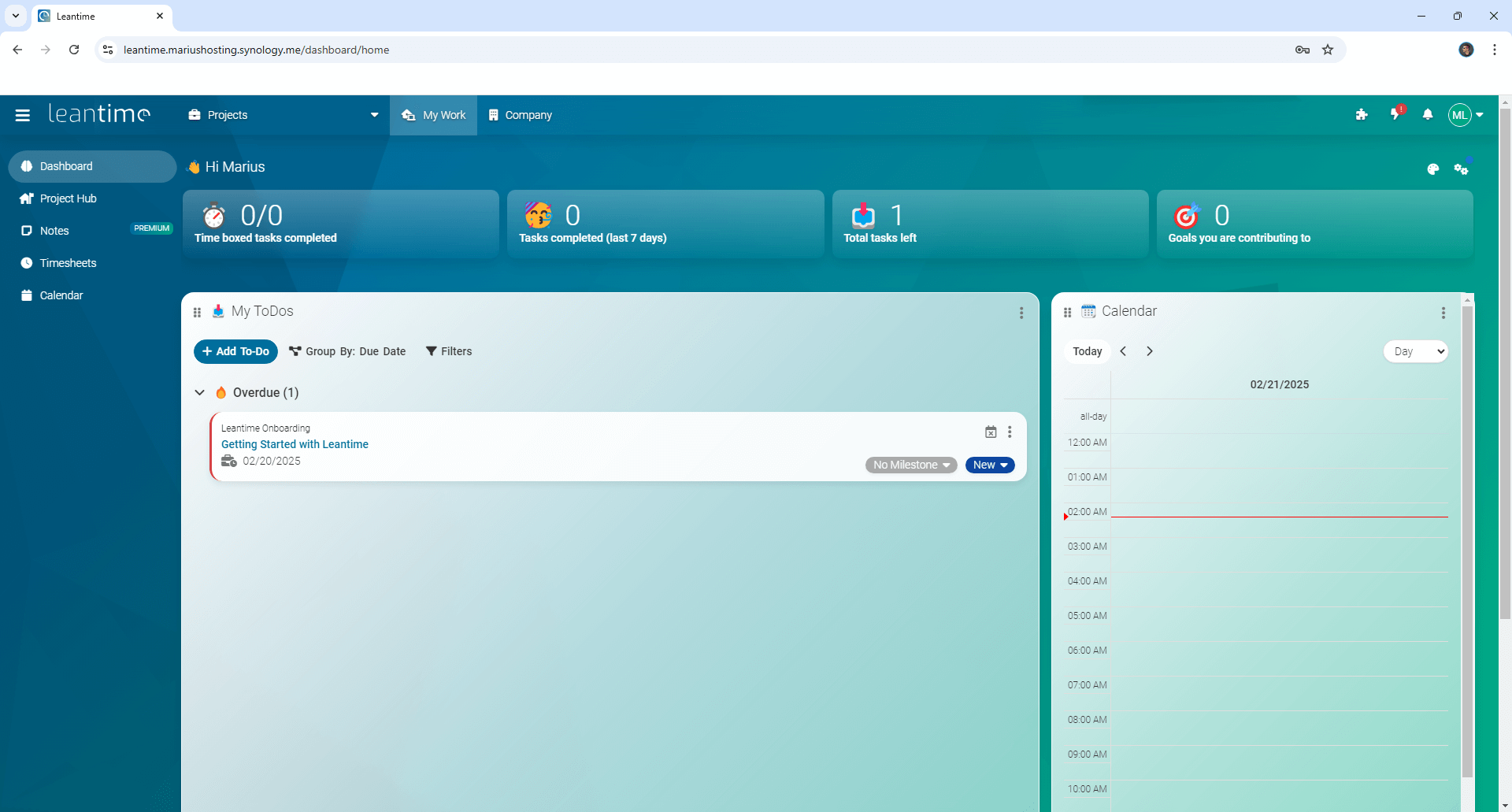Click the main page vertical scrollbar
1512x812 pixels.
1505,362
